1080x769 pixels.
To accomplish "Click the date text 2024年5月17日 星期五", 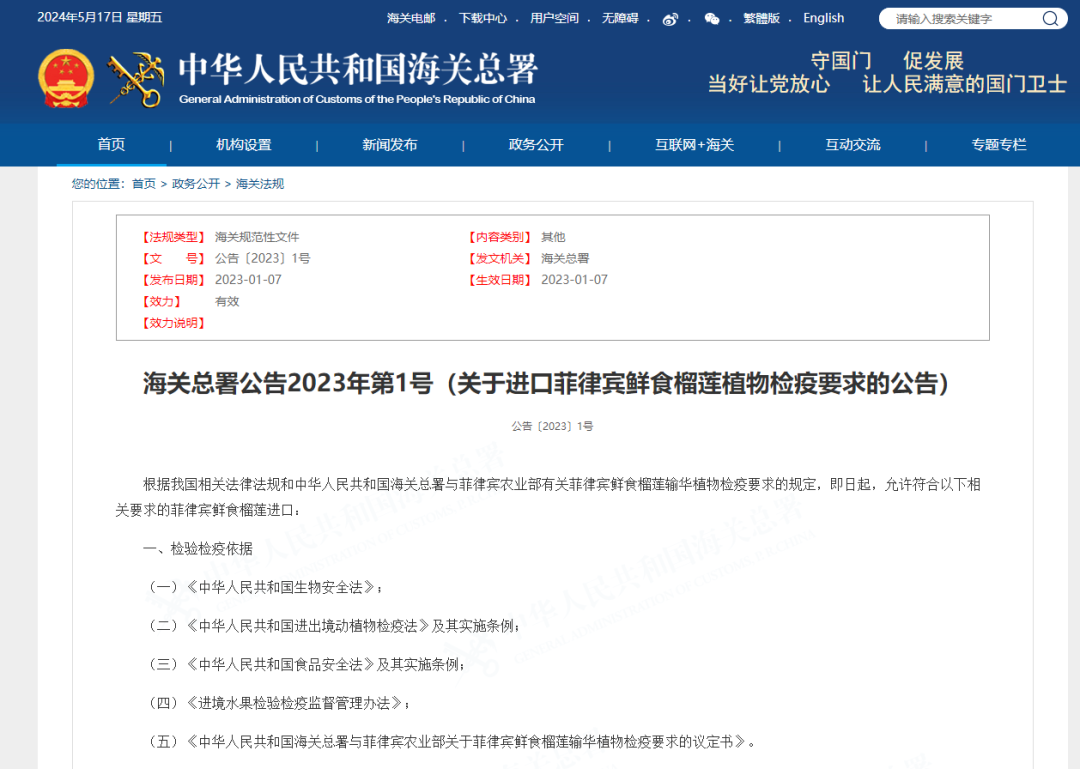I will click(x=99, y=17).
